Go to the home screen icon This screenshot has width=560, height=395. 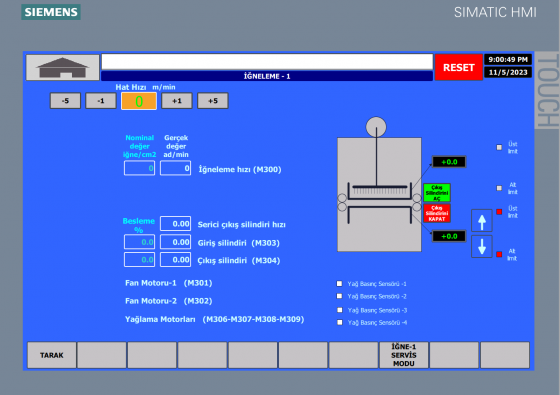click(62, 67)
